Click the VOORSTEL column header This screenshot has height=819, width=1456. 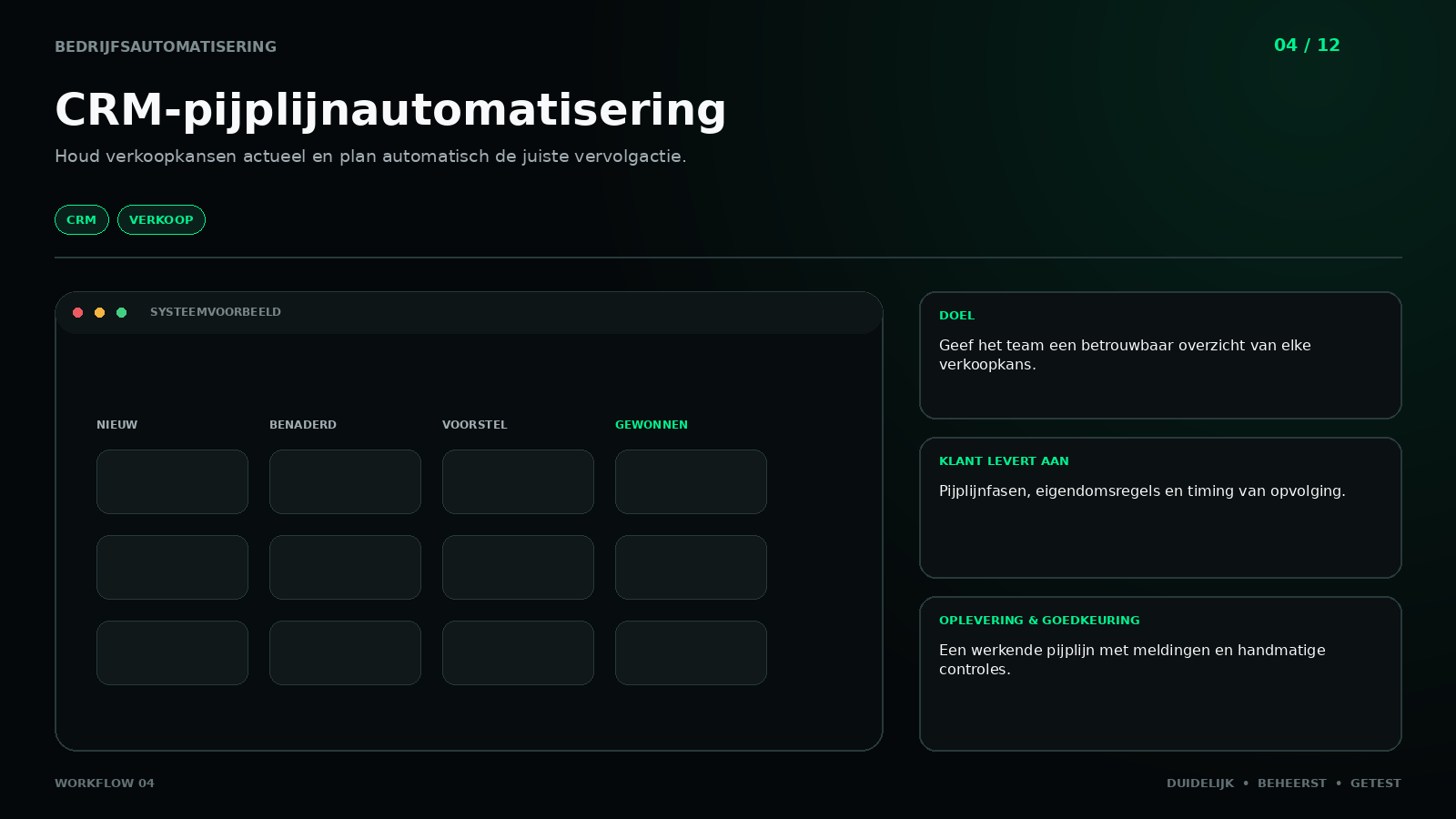click(x=475, y=425)
